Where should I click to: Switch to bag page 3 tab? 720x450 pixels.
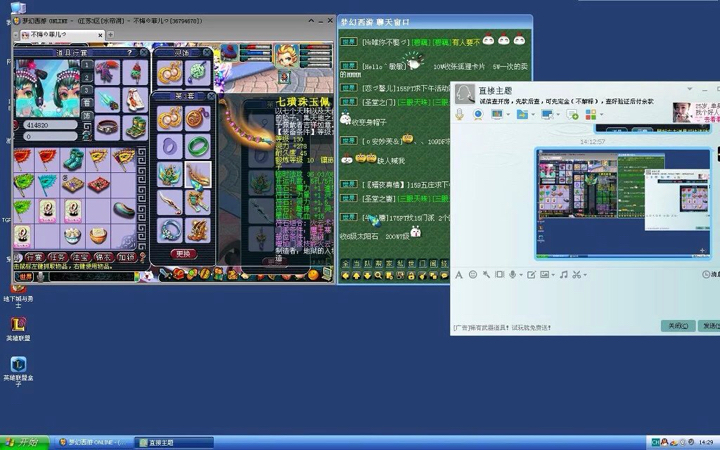[x=86, y=90]
